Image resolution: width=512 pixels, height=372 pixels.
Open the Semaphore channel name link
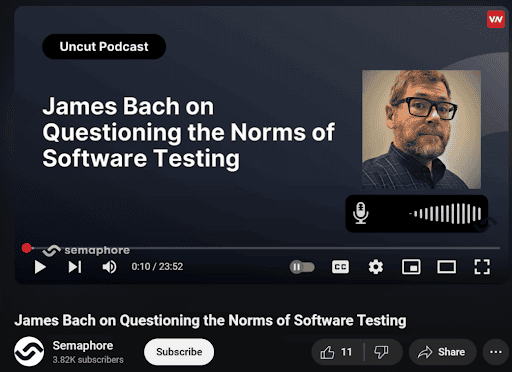(83, 346)
